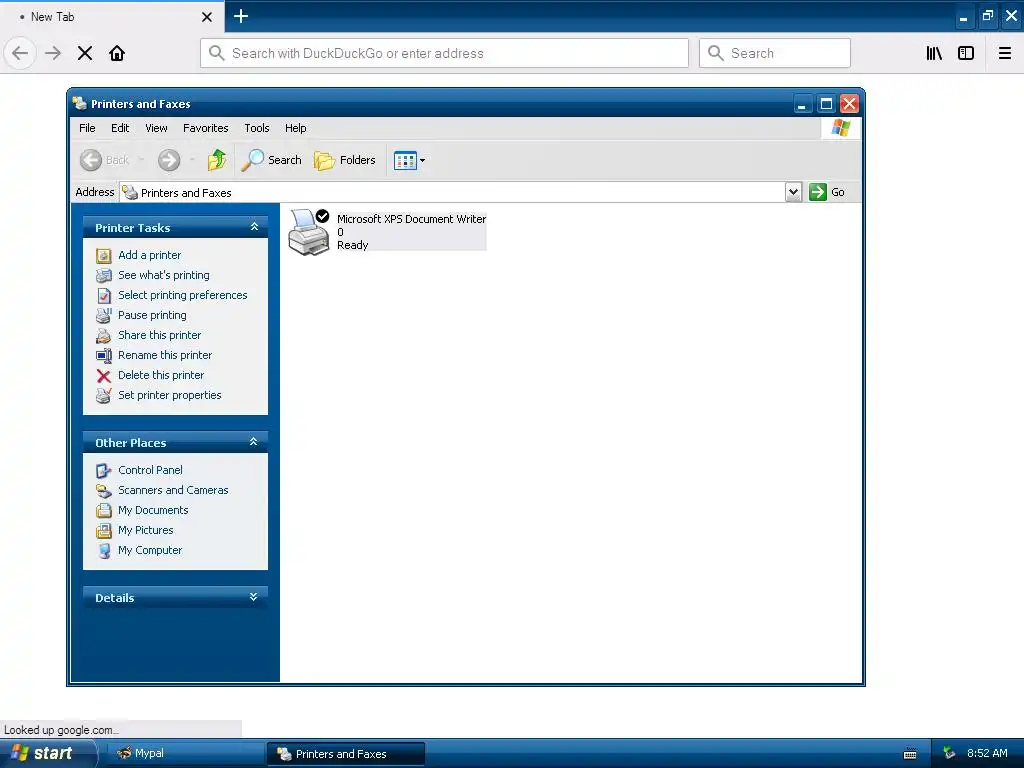Click the Printers and Faxes address field
Viewport: 1024px width, 768px height.
(x=453, y=193)
